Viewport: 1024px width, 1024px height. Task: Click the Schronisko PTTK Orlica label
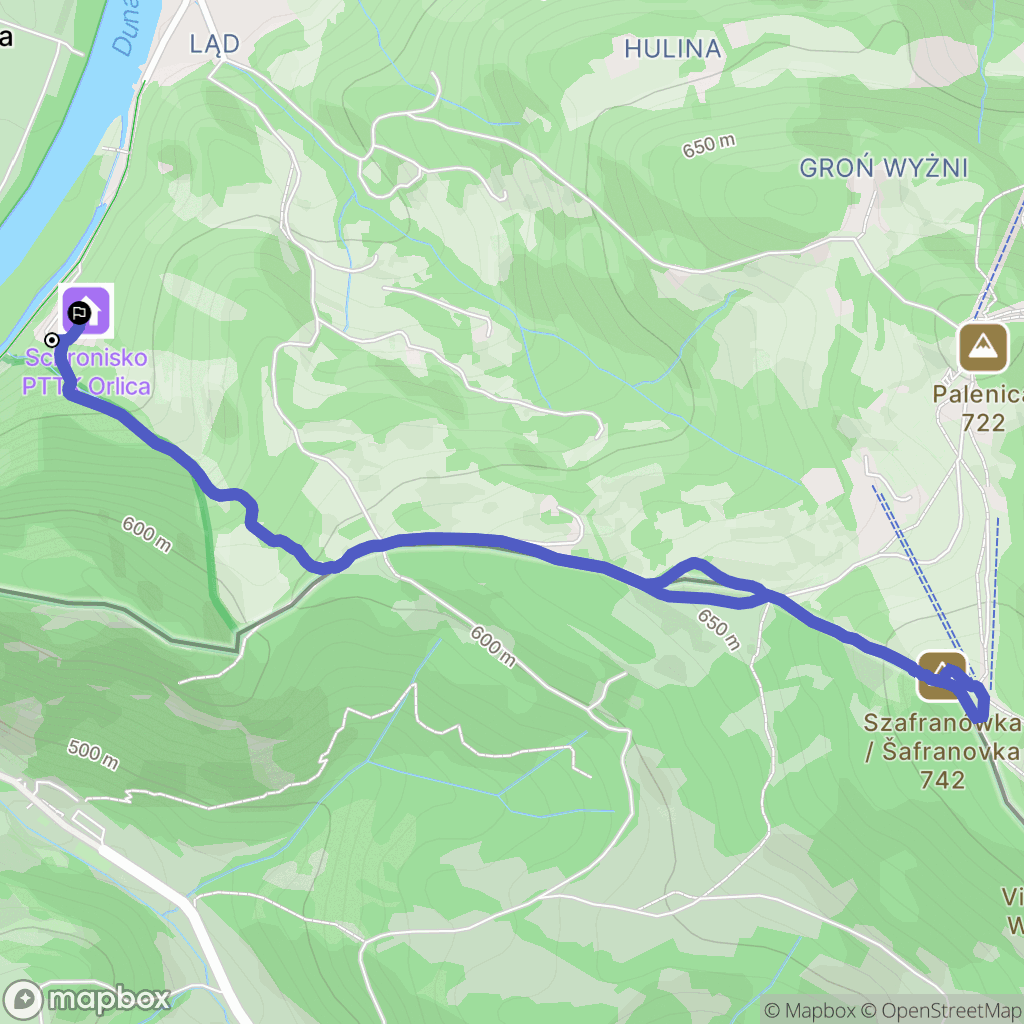tap(86, 372)
